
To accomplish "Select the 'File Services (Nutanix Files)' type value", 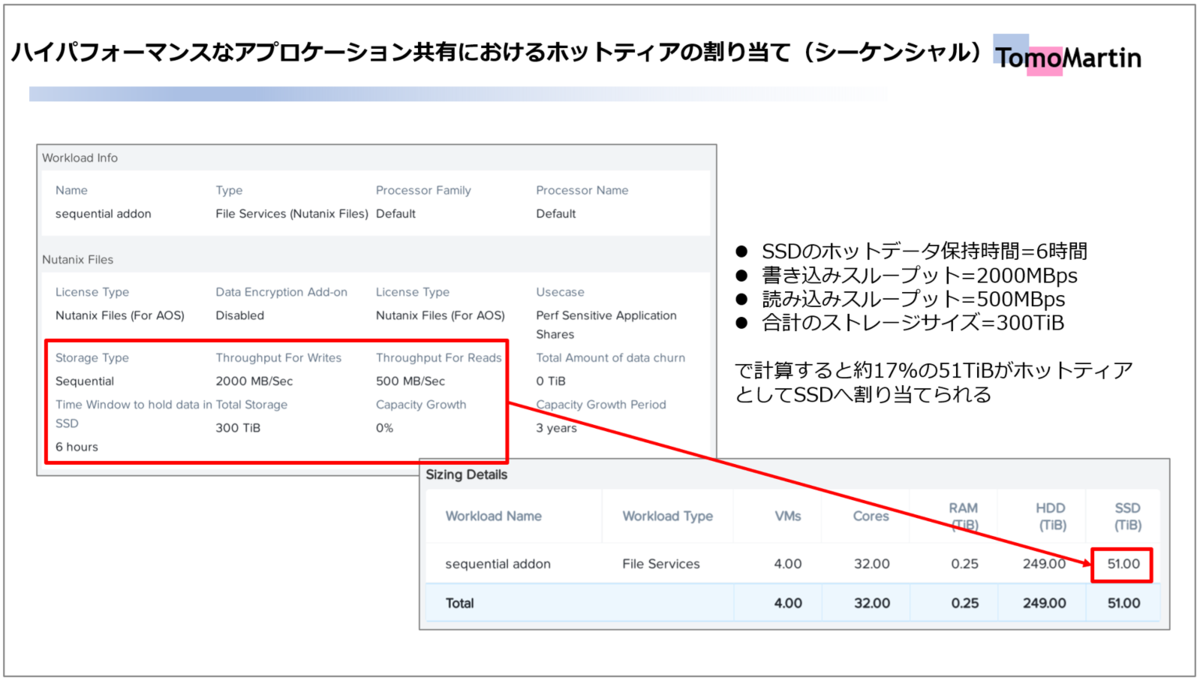I will coord(292,213).
